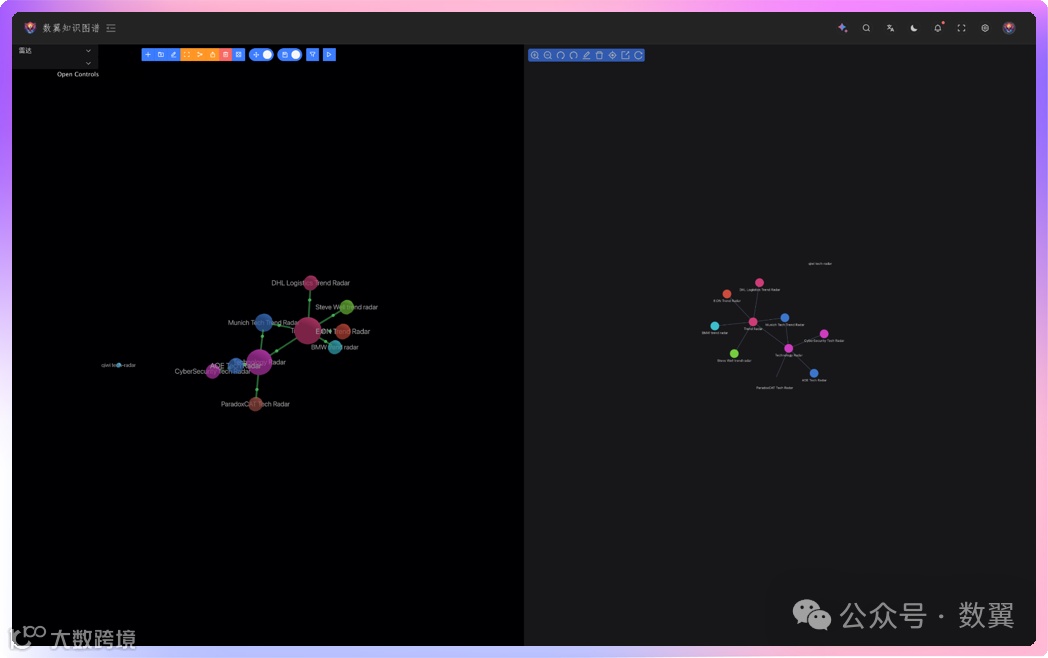Open the search magnifier in the header

[x=866, y=28]
